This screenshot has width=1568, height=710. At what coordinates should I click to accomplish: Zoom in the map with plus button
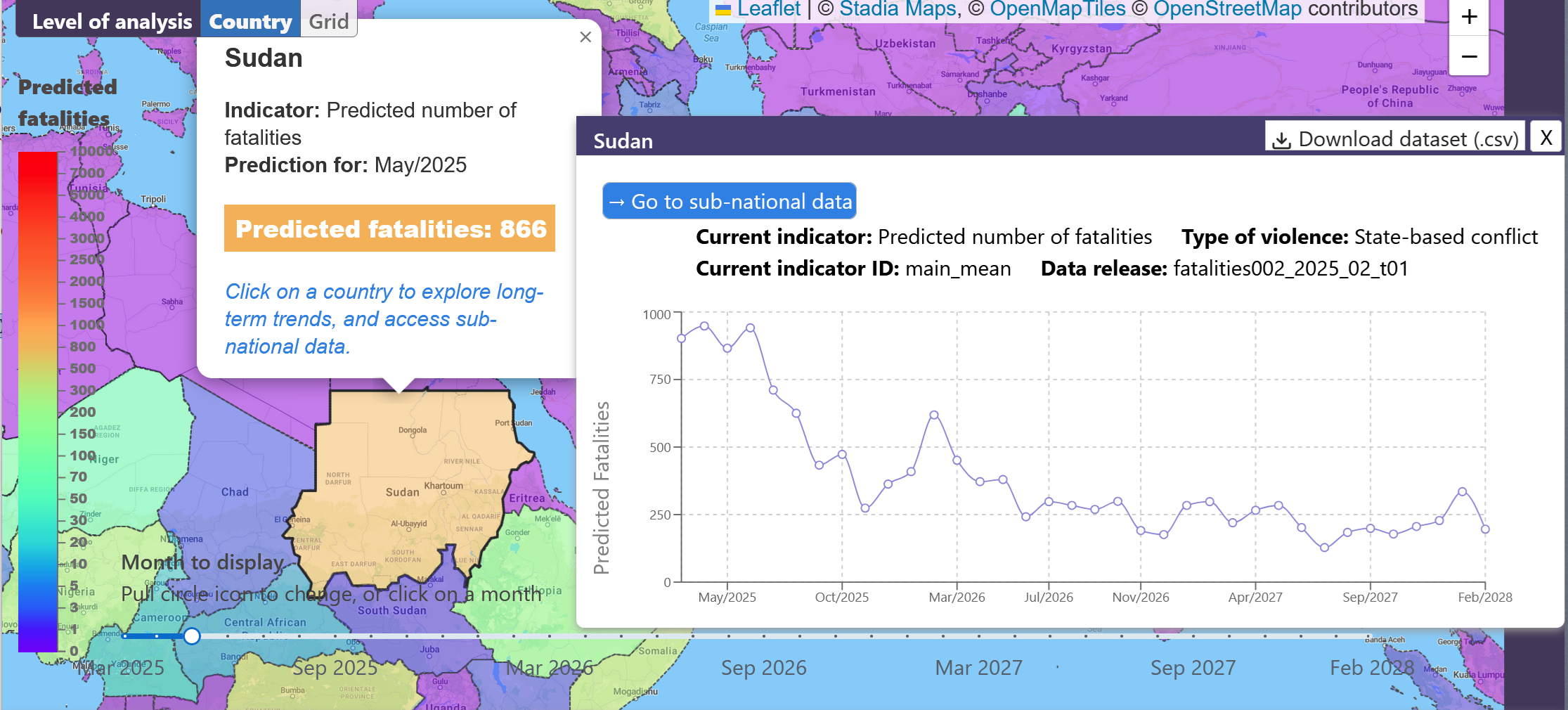[x=1469, y=17]
